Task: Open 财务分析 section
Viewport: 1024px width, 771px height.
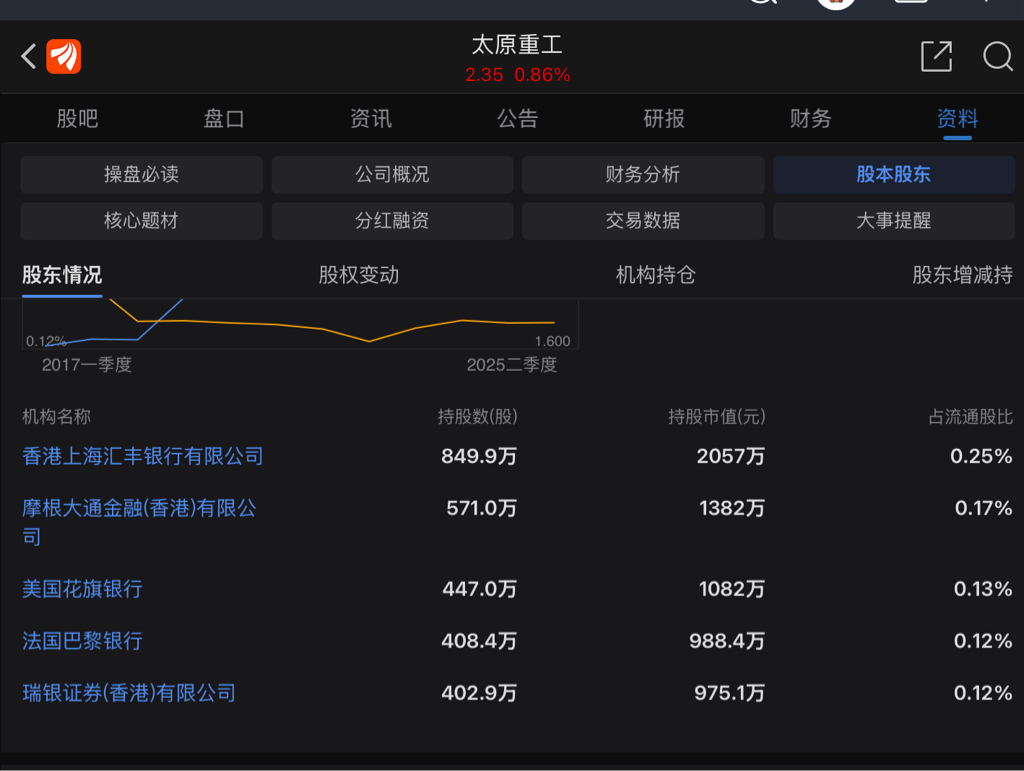Action: coord(643,174)
